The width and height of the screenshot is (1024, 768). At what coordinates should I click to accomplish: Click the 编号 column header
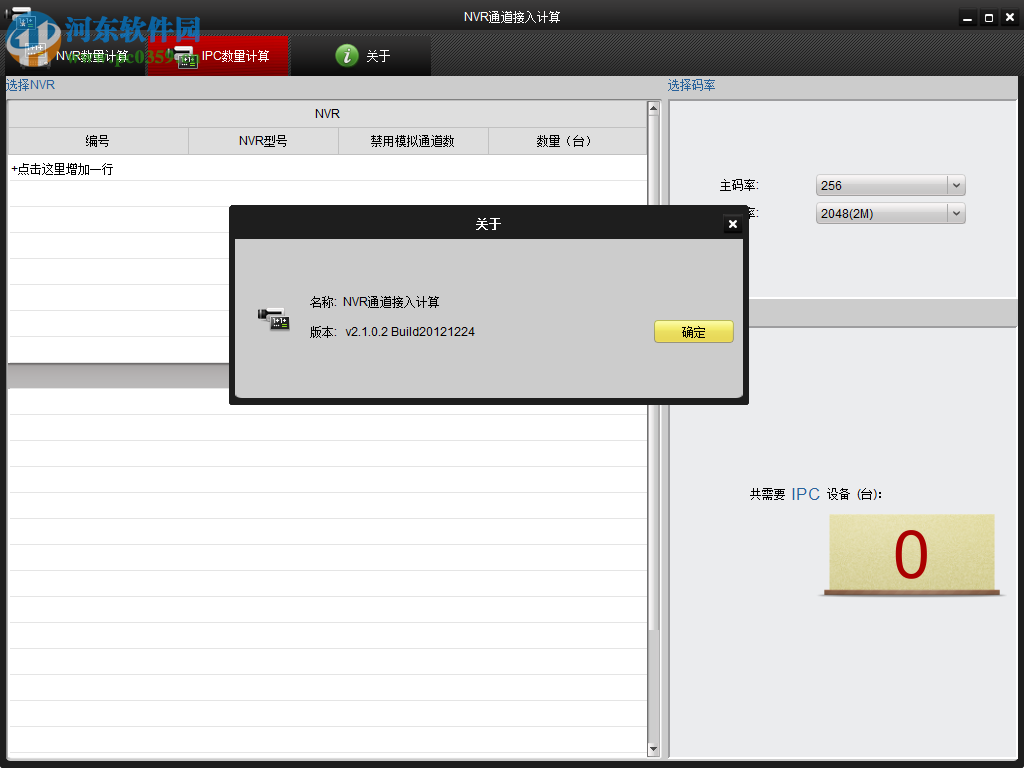97,141
